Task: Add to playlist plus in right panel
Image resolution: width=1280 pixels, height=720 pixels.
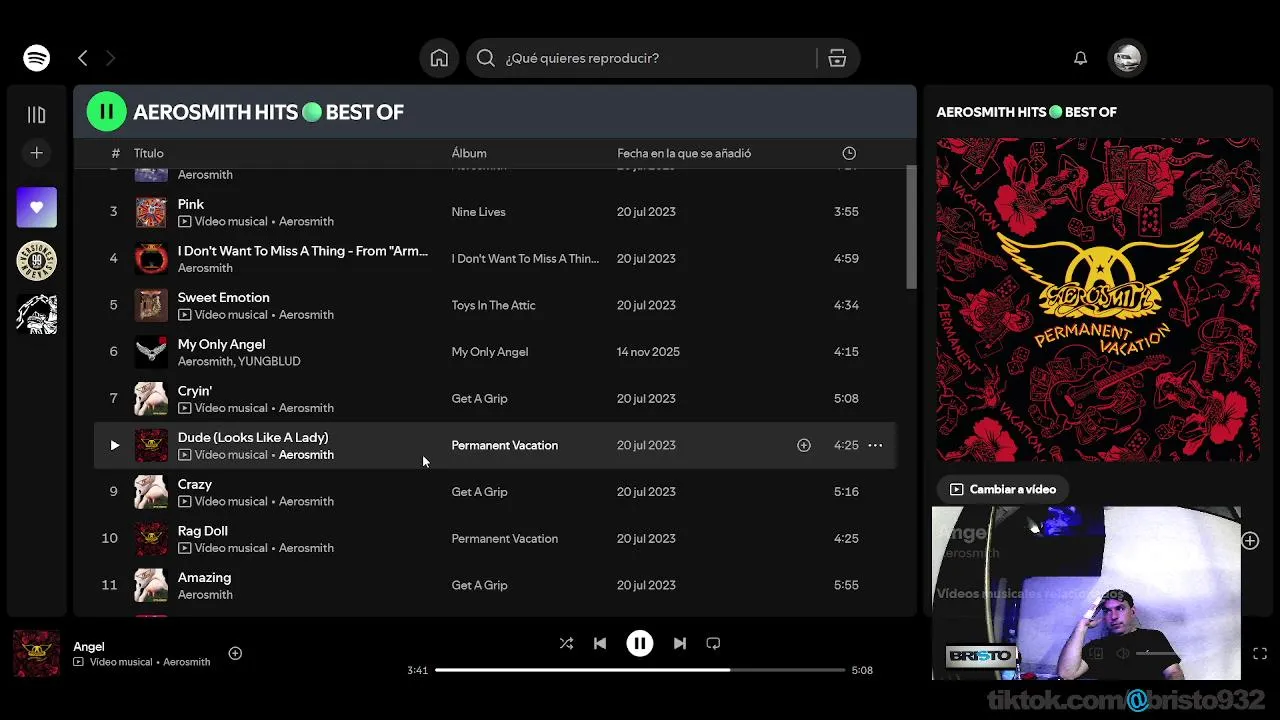Action: click(x=1250, y=541)
